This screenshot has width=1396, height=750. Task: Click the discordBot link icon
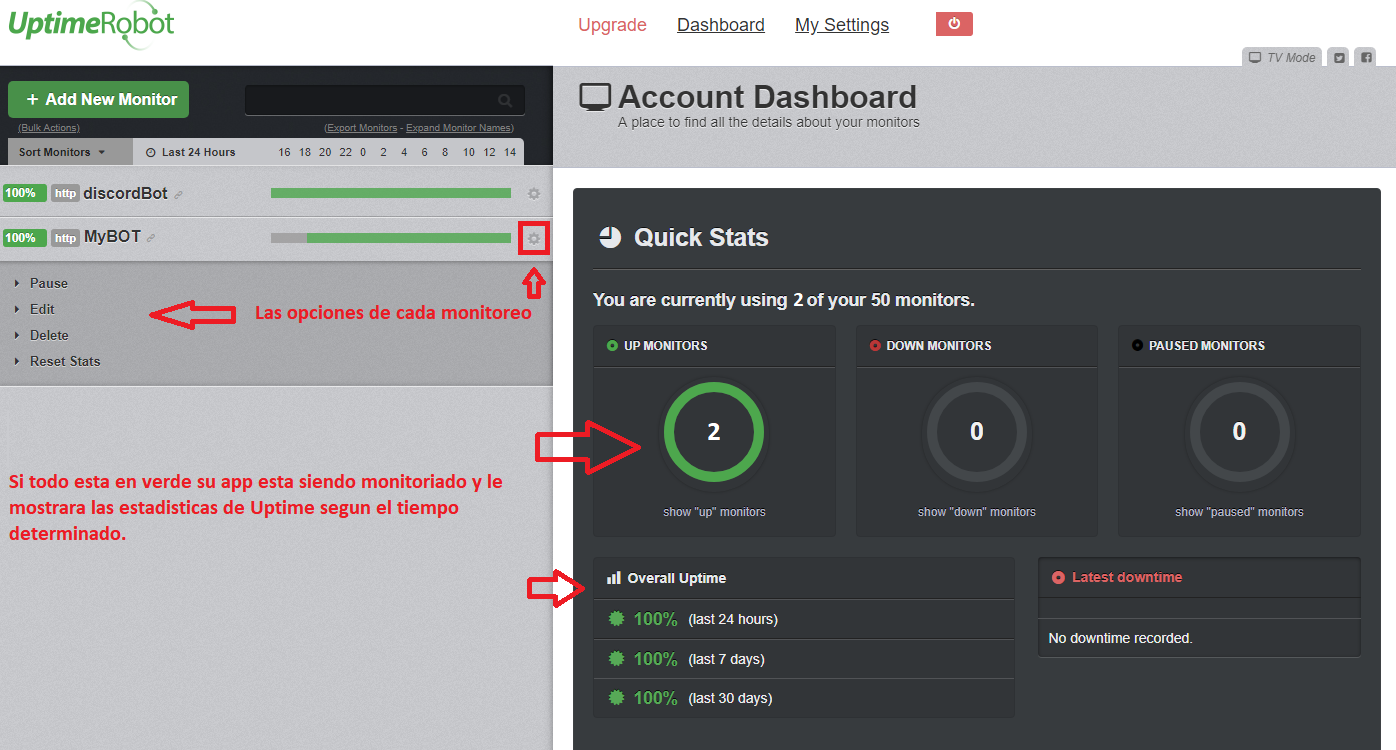(179, 195)
